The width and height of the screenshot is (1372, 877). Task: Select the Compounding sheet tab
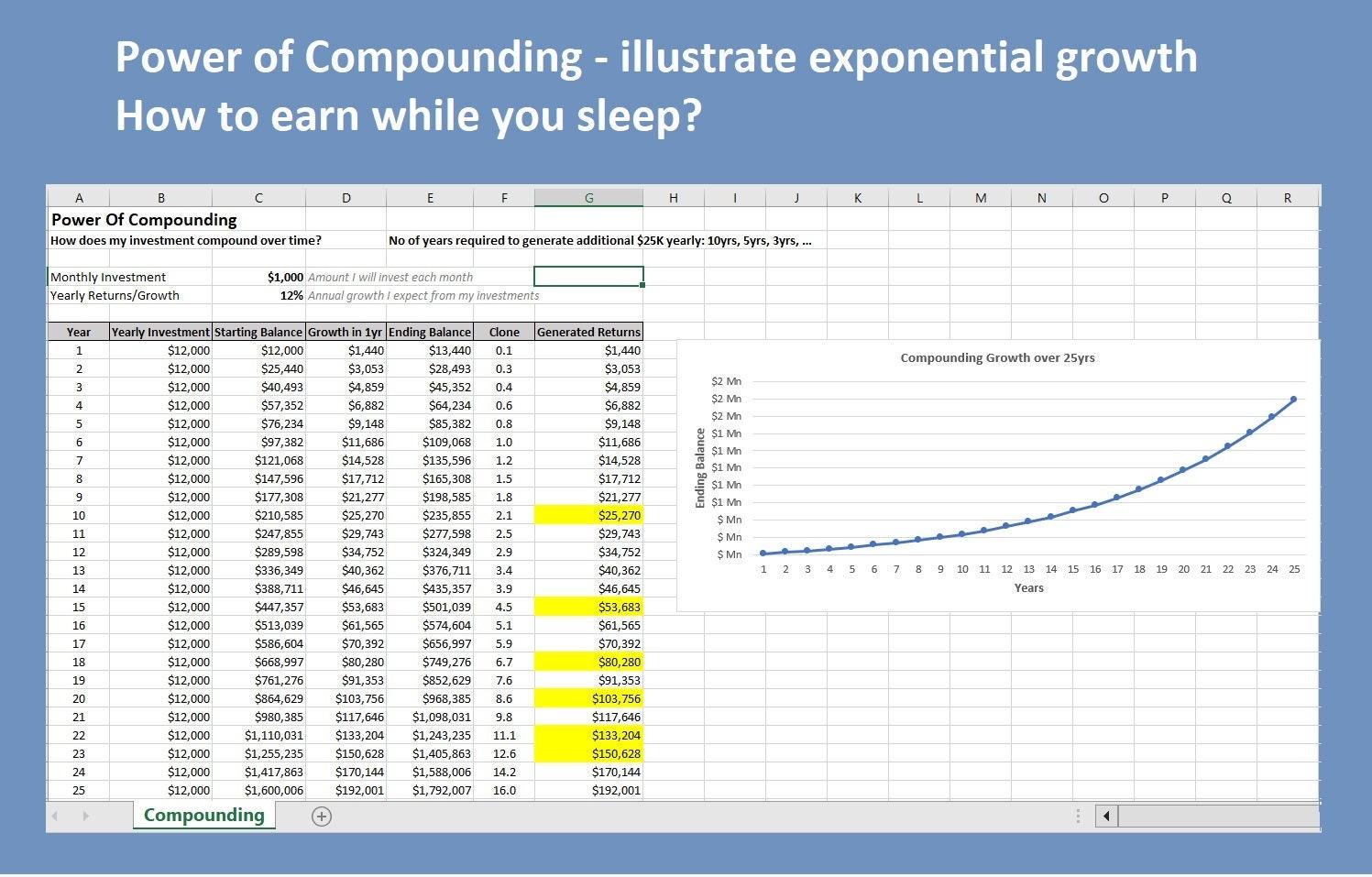(x=203, y=815)
